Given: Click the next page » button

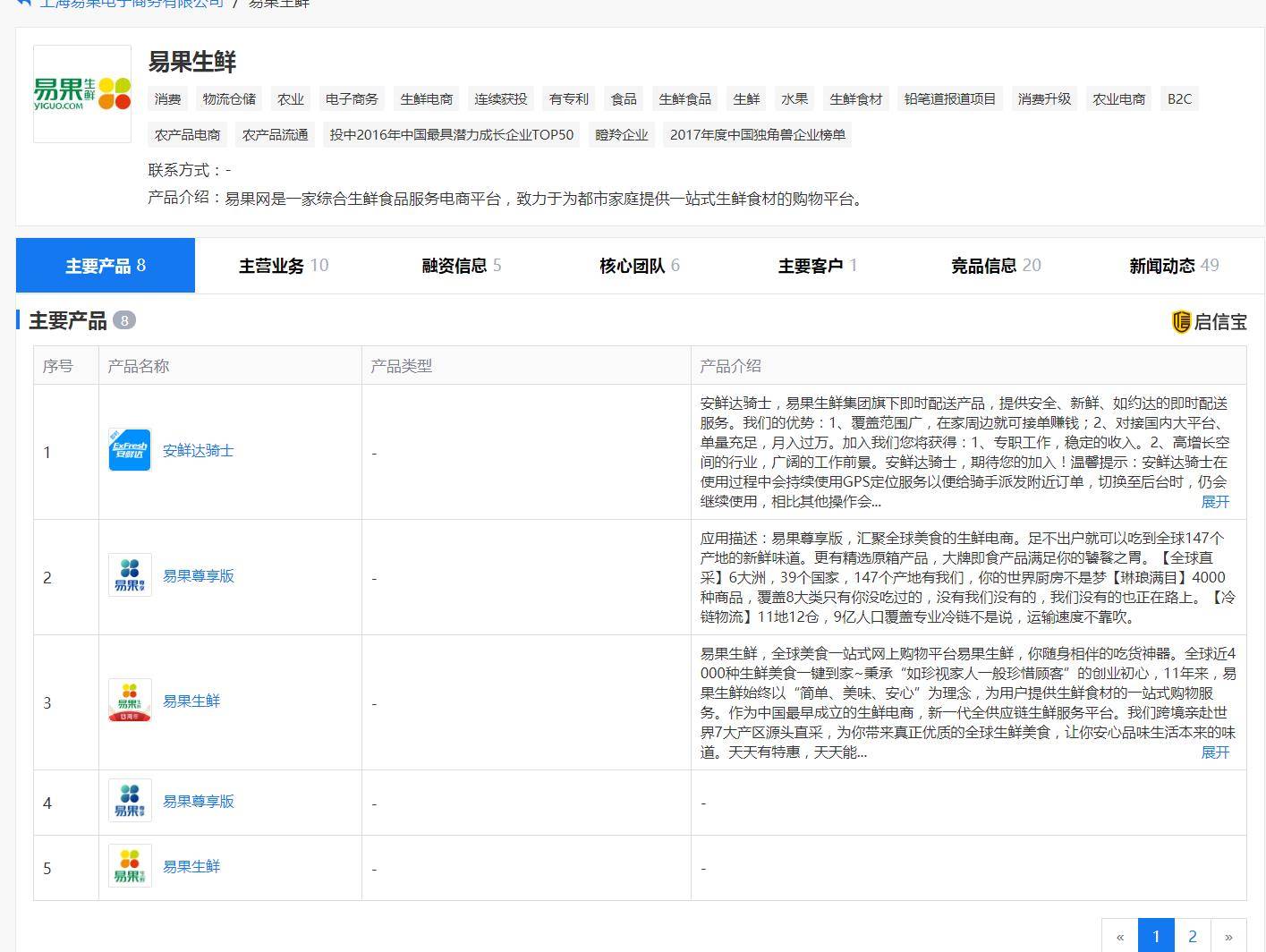Looking at the screenshot, I should tap(1228, 936).
